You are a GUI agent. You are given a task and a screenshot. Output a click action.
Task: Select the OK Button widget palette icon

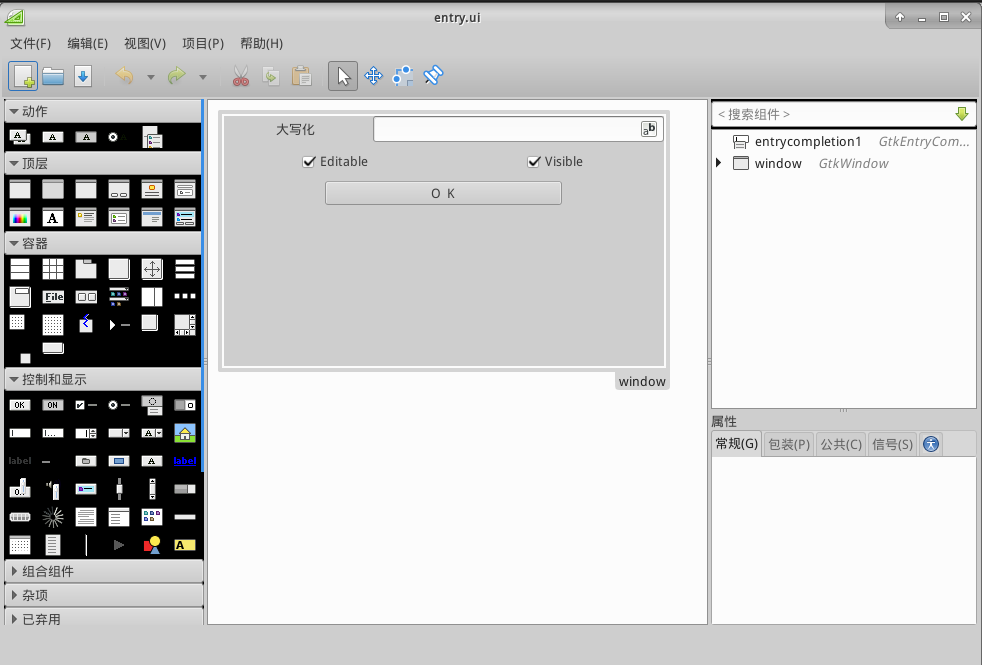click(x=20, y=405)
